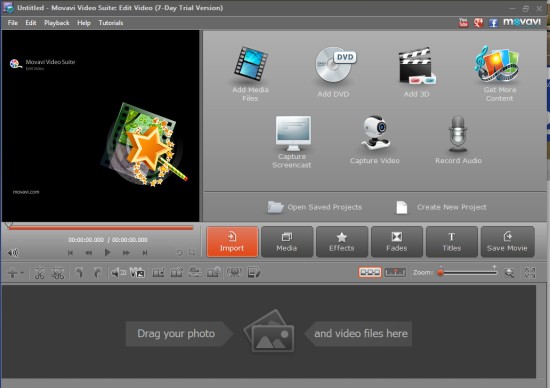Click the Add DVD disc icon

[335, 65]
